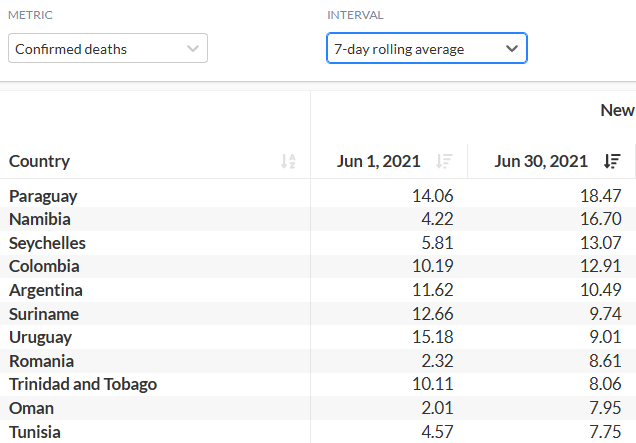Viewport: 636px width, 443px height.
Task: Select the Paraguay row
Action: pyautogui.click(x=43, y=196)
